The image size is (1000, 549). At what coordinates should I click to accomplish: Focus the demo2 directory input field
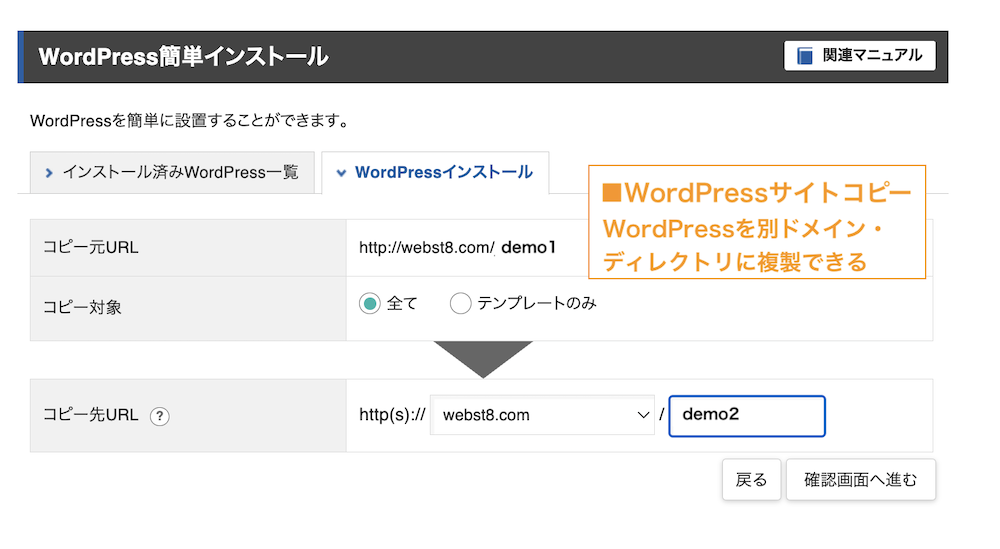click(x=747, y=416)
